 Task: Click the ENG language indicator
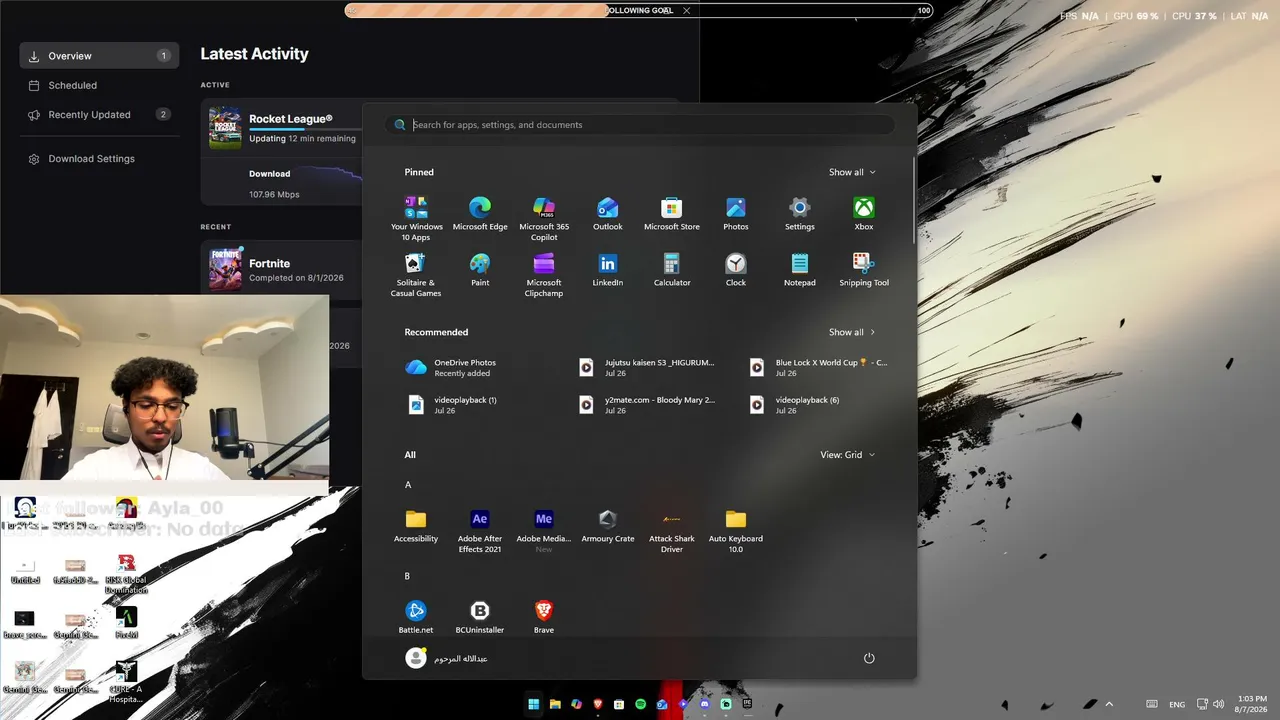[1177, 704]
